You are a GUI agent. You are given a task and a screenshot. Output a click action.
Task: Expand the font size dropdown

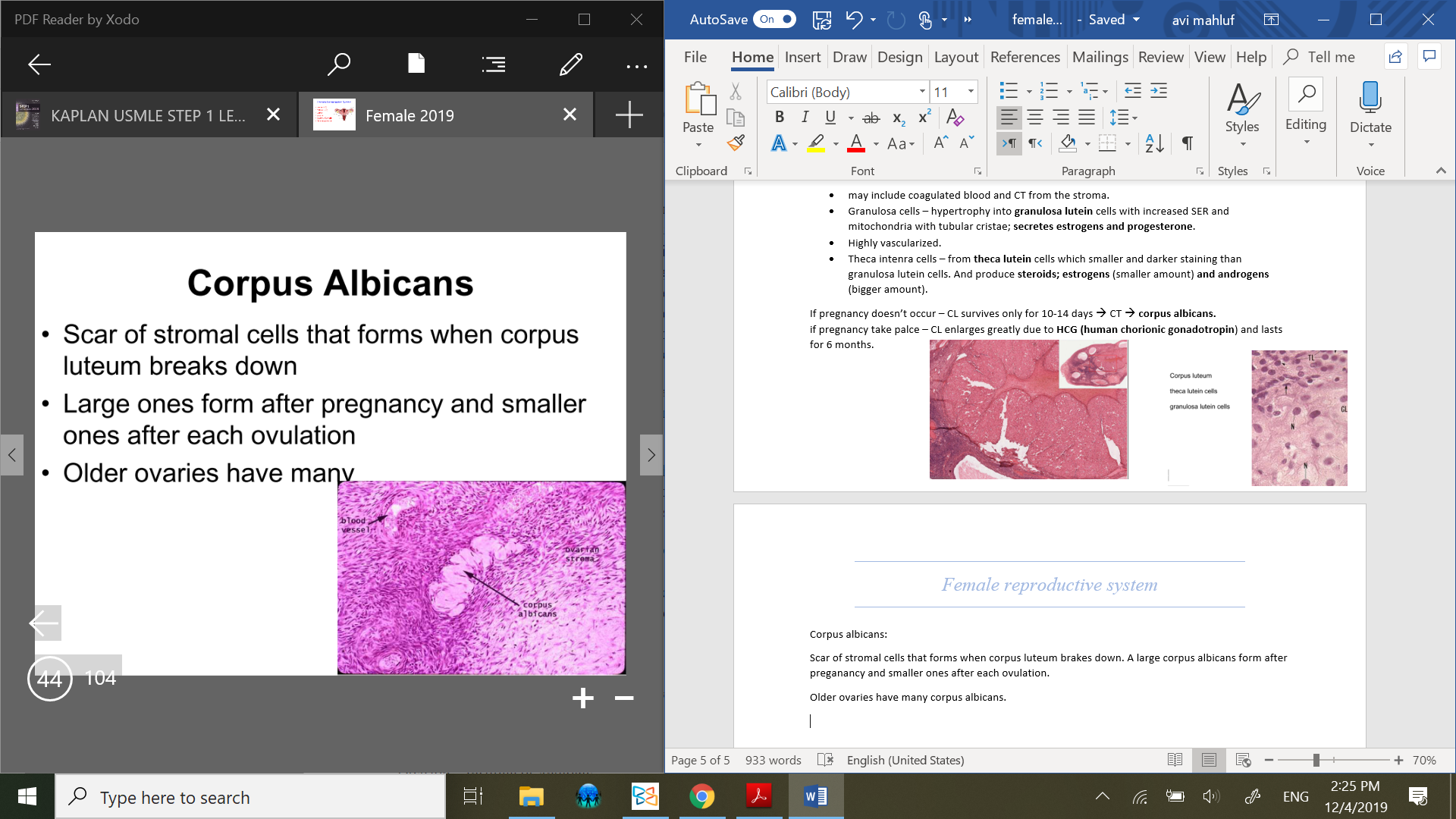coord(971,92)
